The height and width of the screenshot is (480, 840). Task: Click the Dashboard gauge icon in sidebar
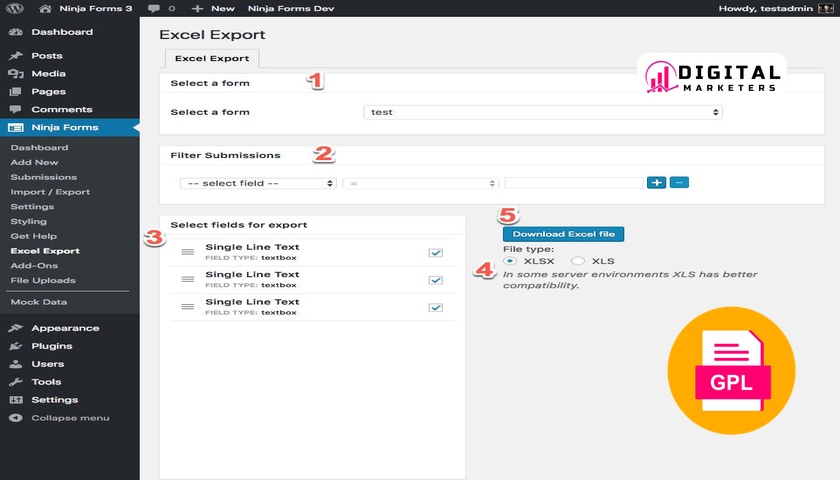click(x=16, y=32)
